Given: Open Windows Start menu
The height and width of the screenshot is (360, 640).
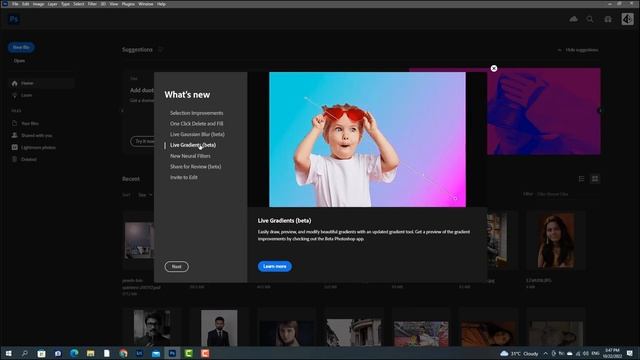Looking at the screenshot, I should tap(8, 353).
